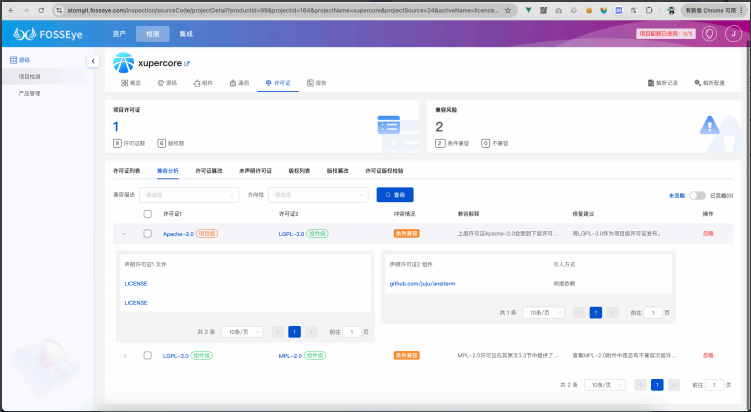This screenshot has height=412, width=751.
Task: Open 解析配置 parsing configuration
Action: click(x=709, y=83)
